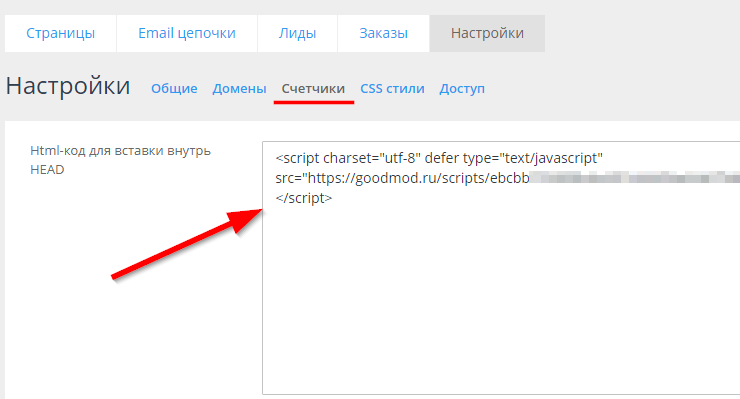The image size is (740, 399).
Task: Open CSS стили section
Action: coord(392,88)
